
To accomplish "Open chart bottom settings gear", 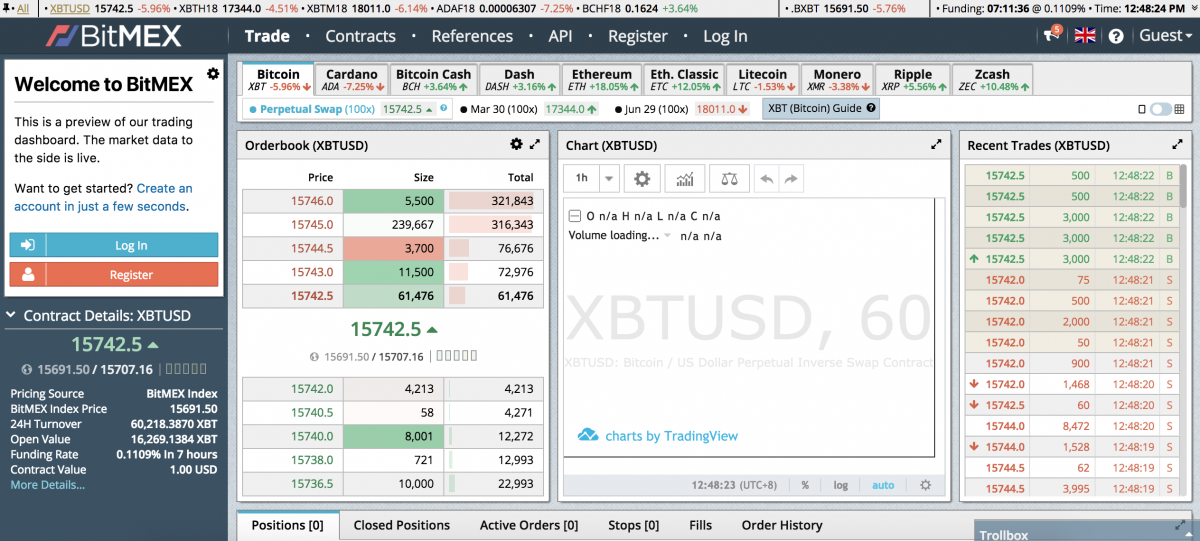I will [925, 485].
